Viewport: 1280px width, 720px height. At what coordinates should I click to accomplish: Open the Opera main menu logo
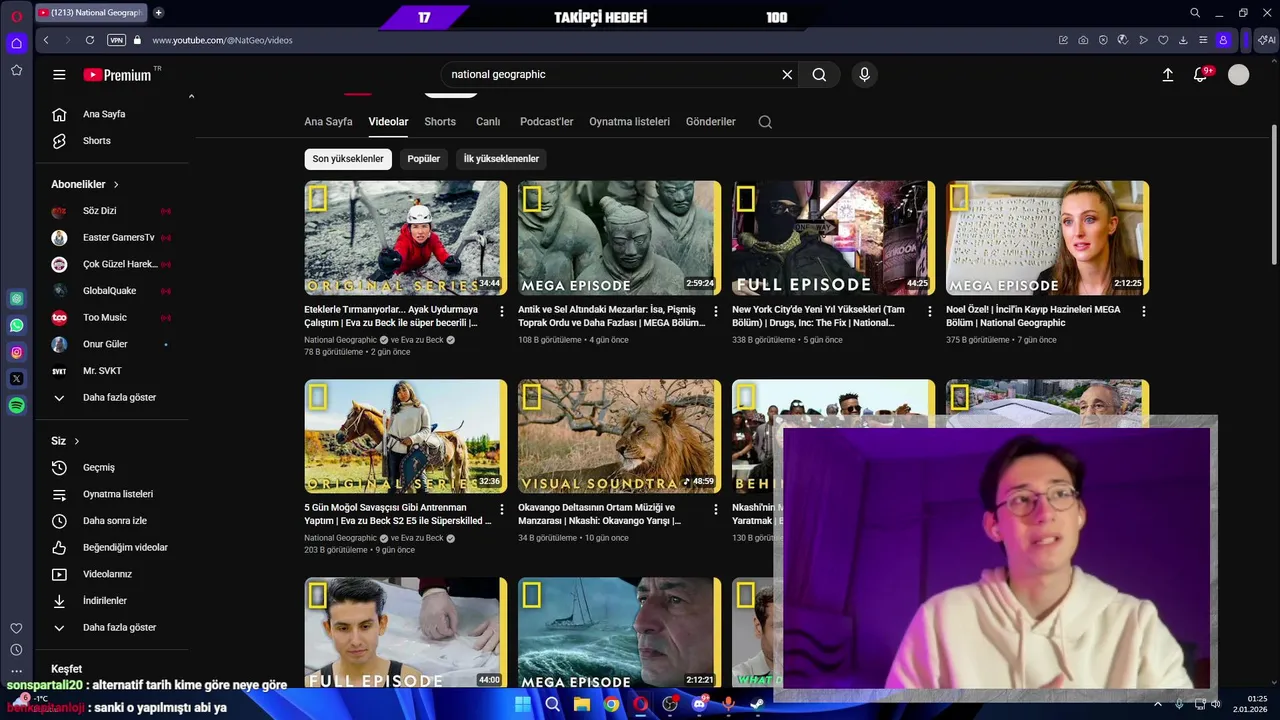coord(16,15)
